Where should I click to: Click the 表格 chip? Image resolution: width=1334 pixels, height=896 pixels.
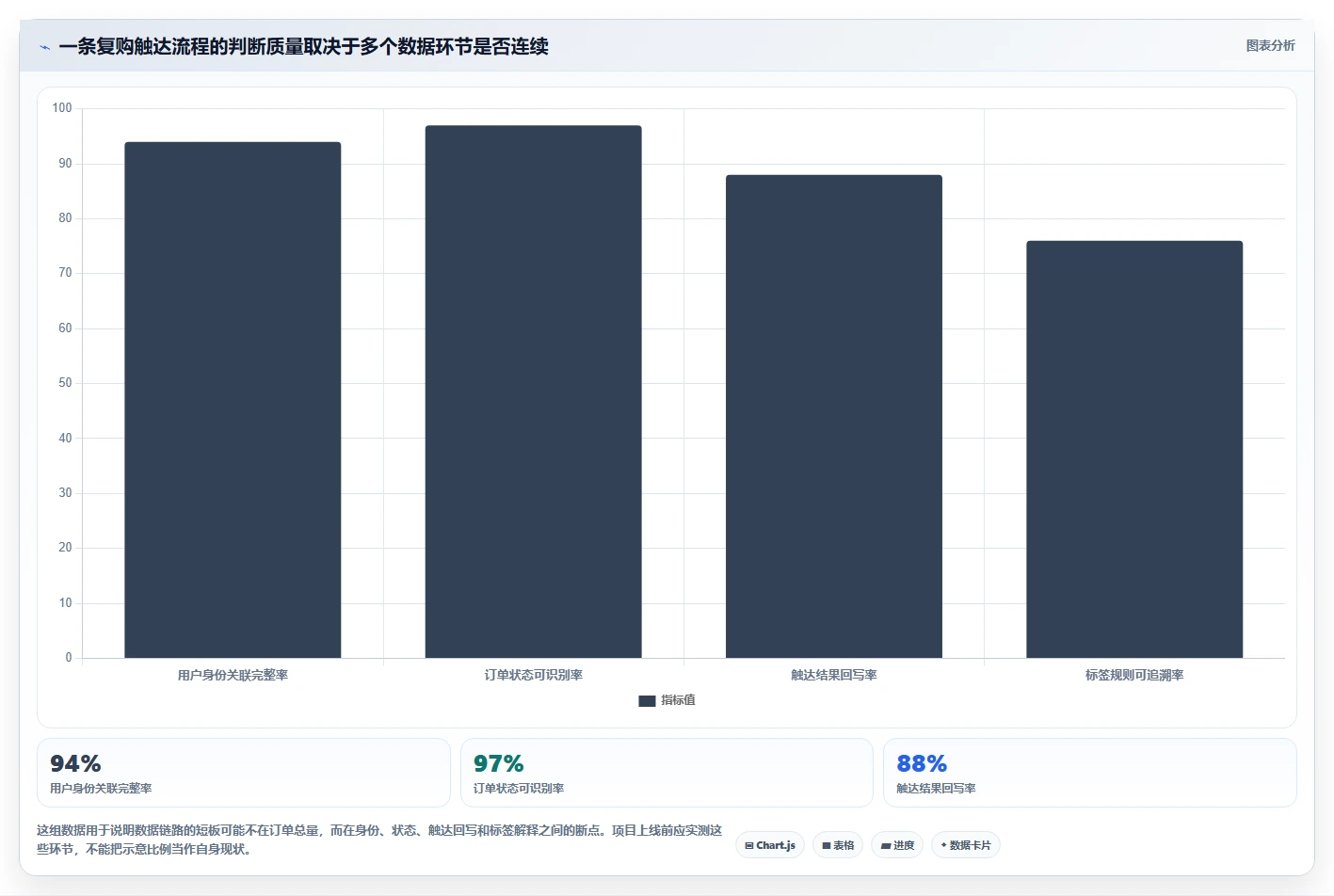tap(838, 845)
